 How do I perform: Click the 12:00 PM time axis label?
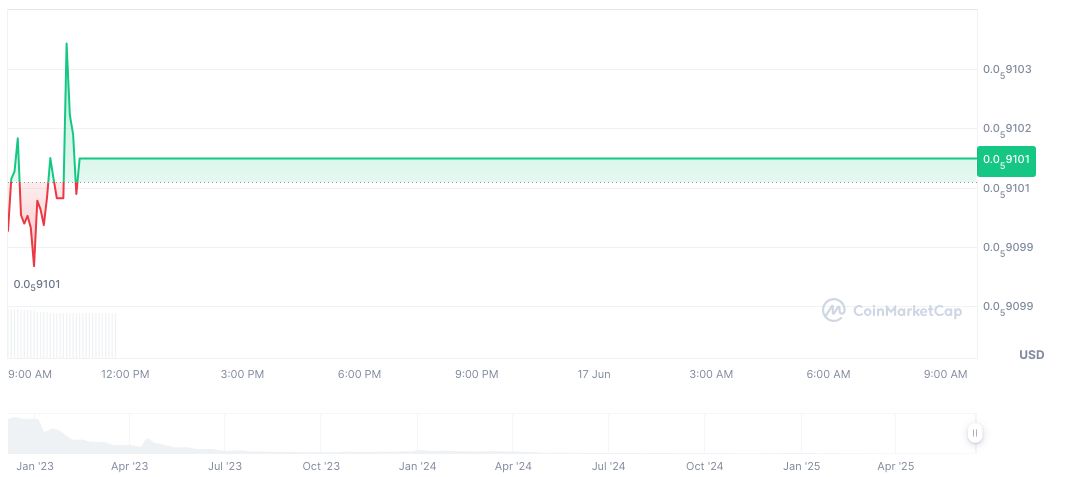click(x=125, y=374)
